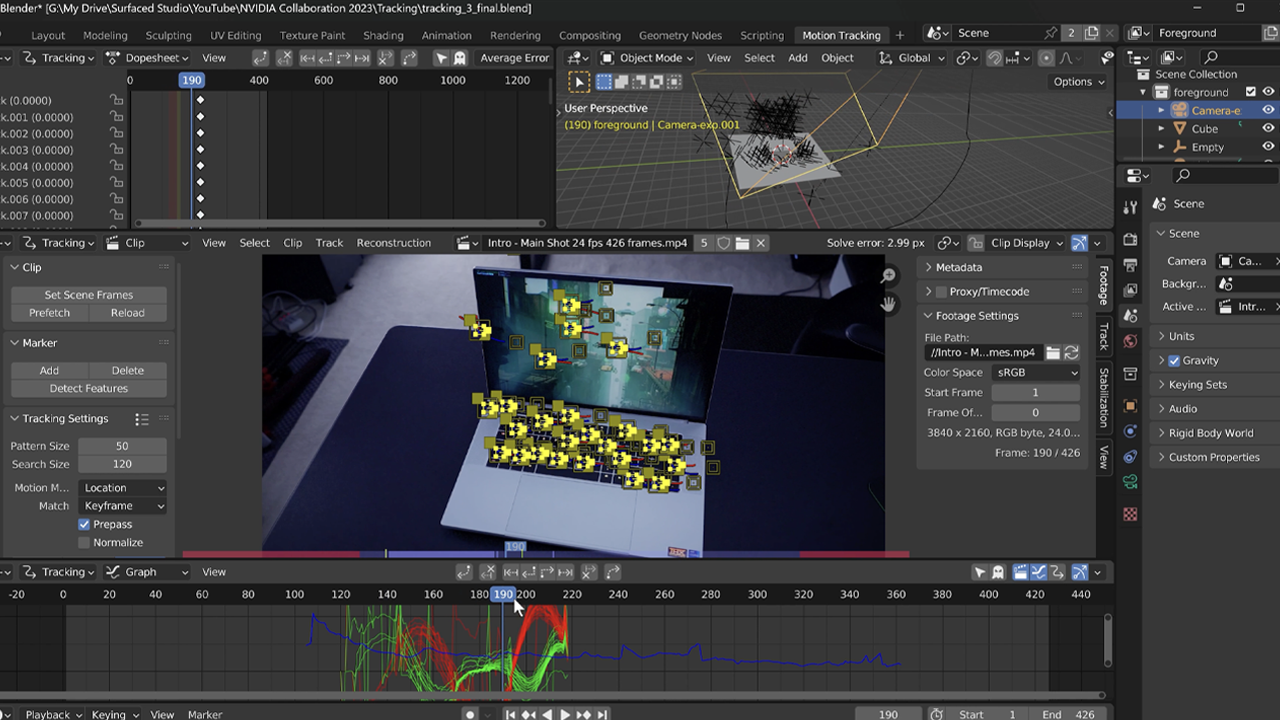
Task: Lock the k.001 track in dopesheet
Action: click(x=117, y=117)
